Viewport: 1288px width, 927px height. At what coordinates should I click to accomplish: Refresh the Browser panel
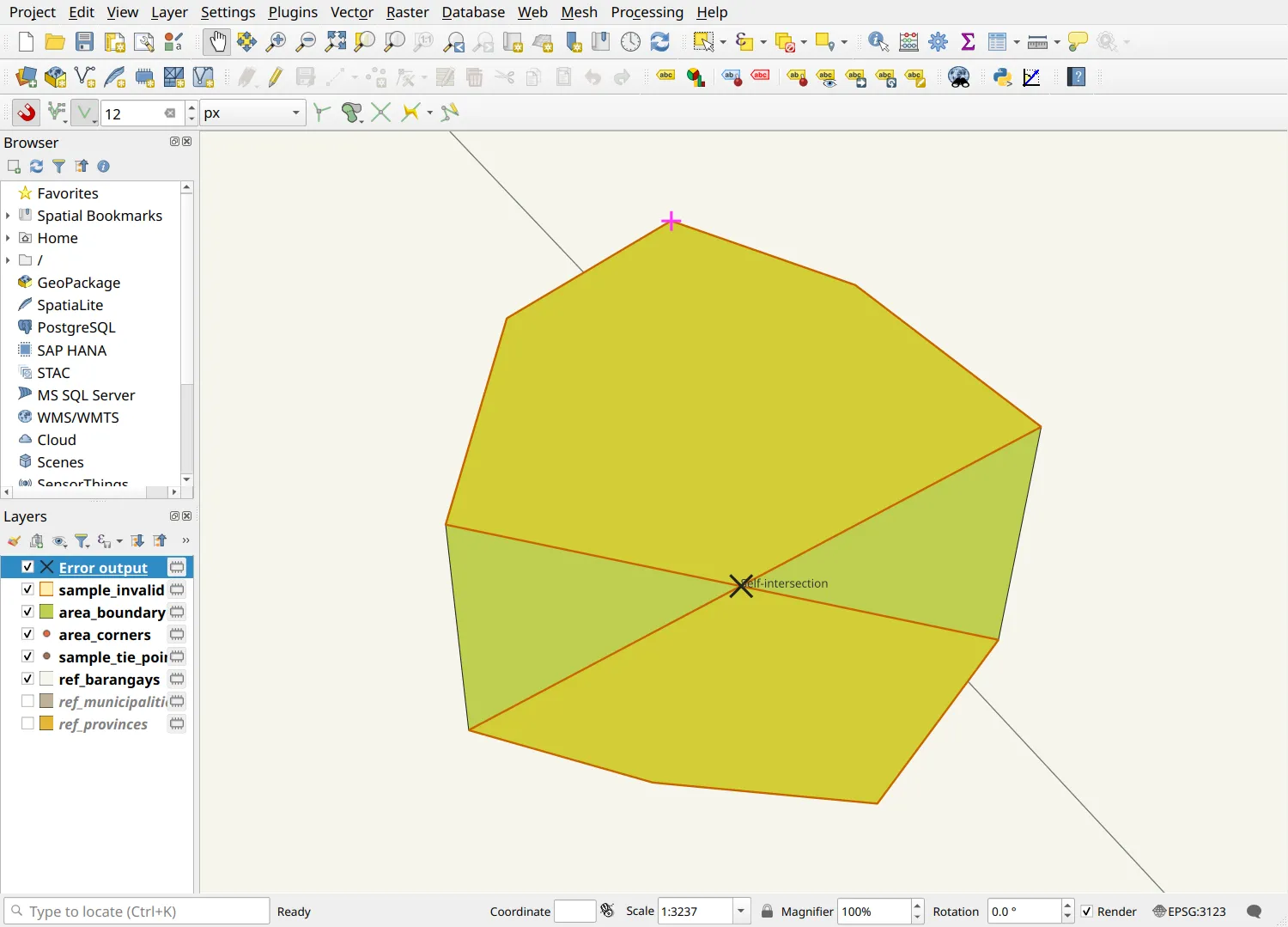coord(36,166)
